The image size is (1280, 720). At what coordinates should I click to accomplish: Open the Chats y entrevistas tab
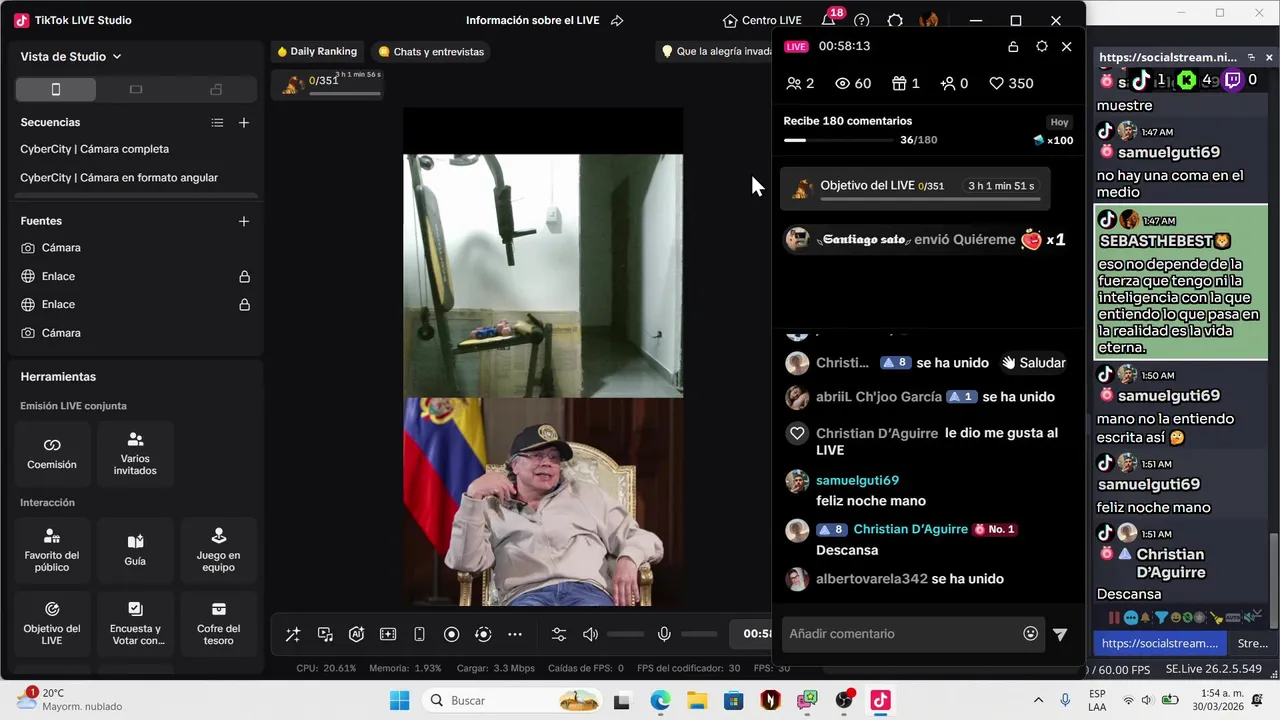[431, 51]
